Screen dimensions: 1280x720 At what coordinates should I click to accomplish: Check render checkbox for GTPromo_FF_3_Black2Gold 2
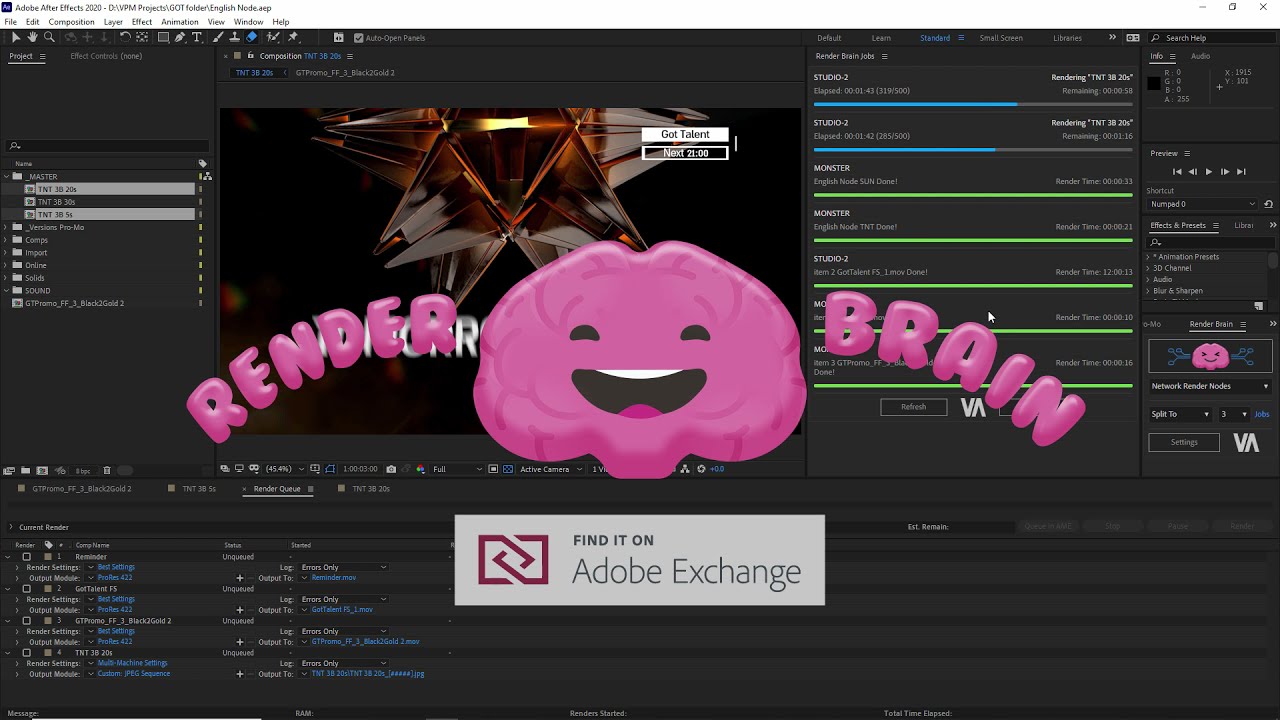pyautogui.click(x=26, y=621)
